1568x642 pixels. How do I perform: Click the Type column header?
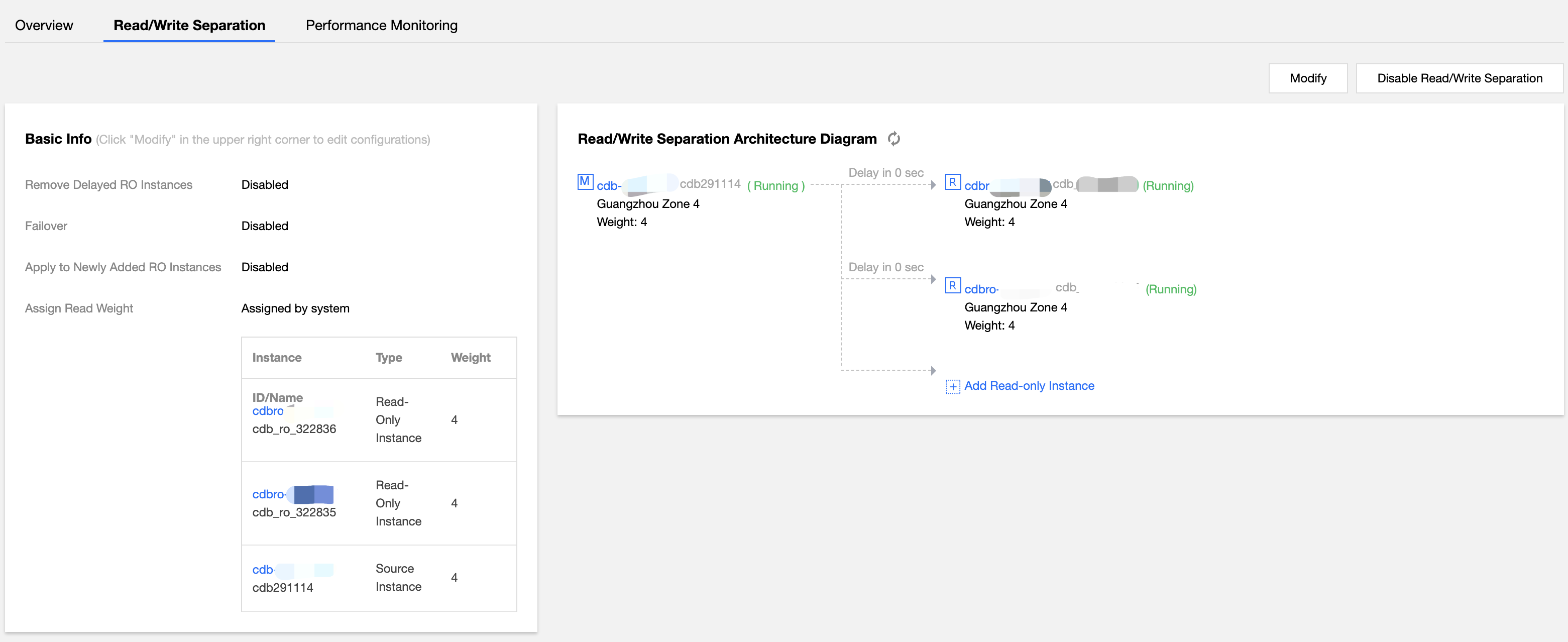[388, 358]
